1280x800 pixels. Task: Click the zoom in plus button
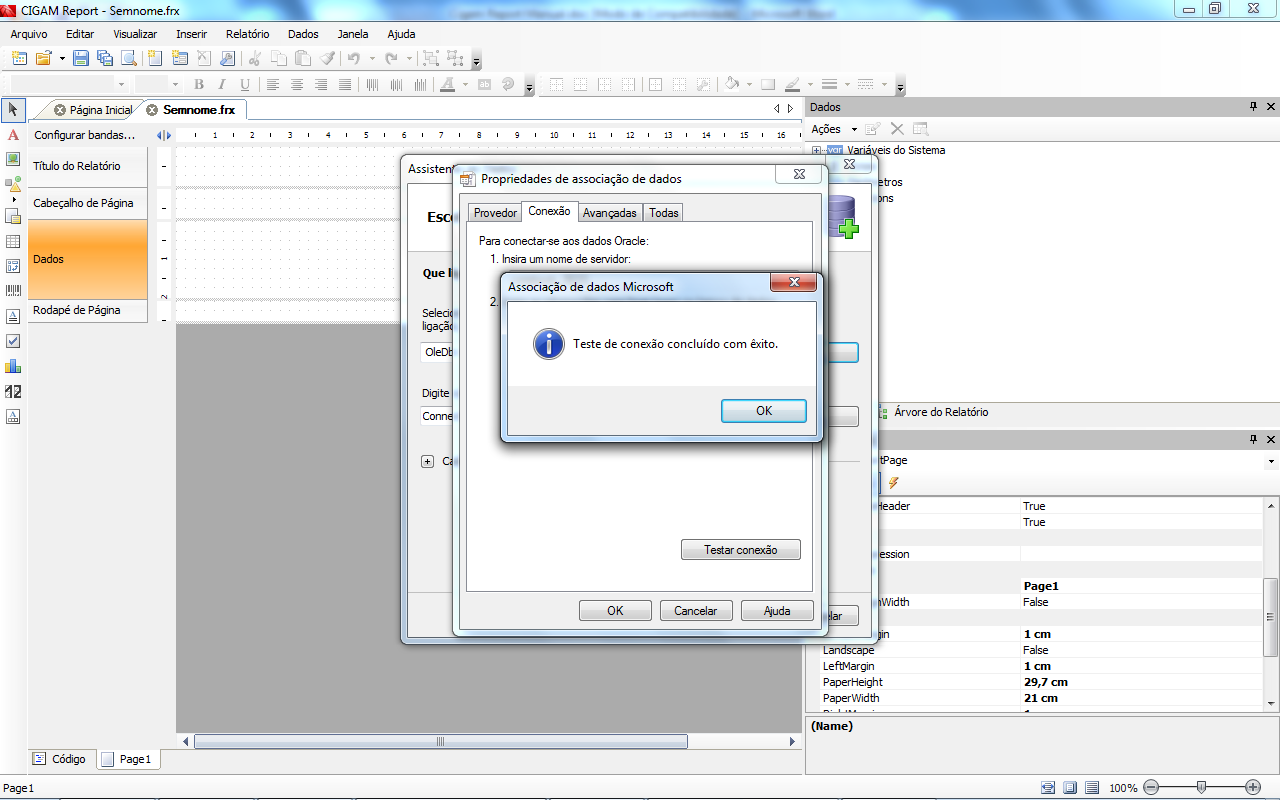click(1253, 787)
